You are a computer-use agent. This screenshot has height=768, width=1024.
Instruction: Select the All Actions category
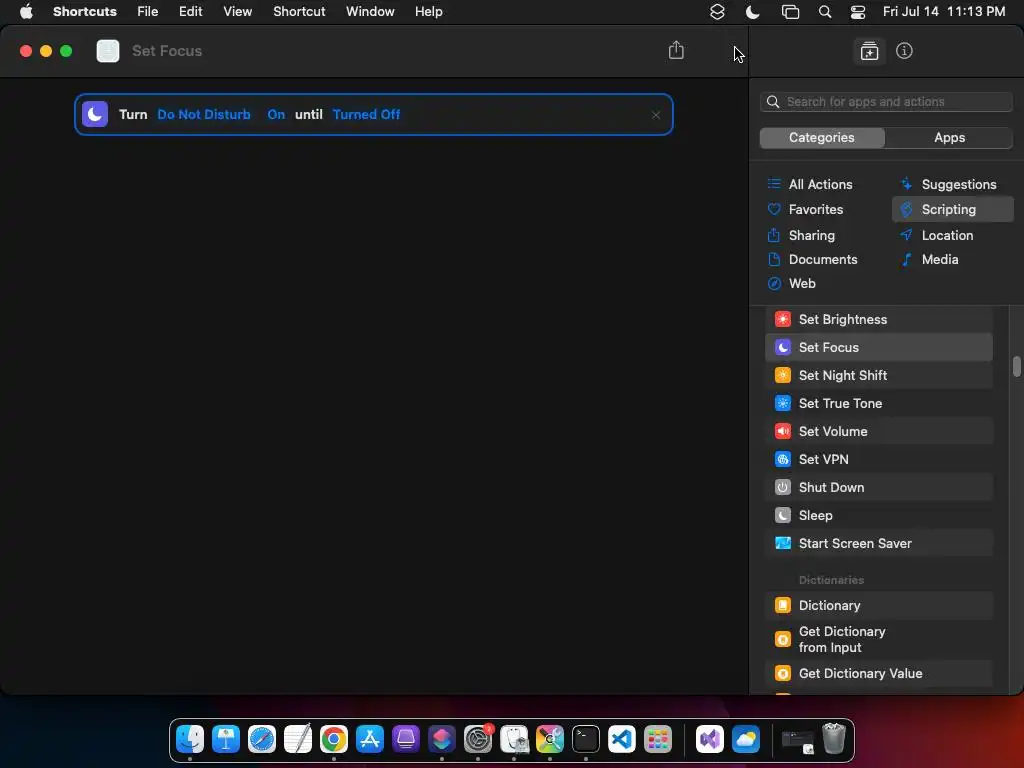810,184
